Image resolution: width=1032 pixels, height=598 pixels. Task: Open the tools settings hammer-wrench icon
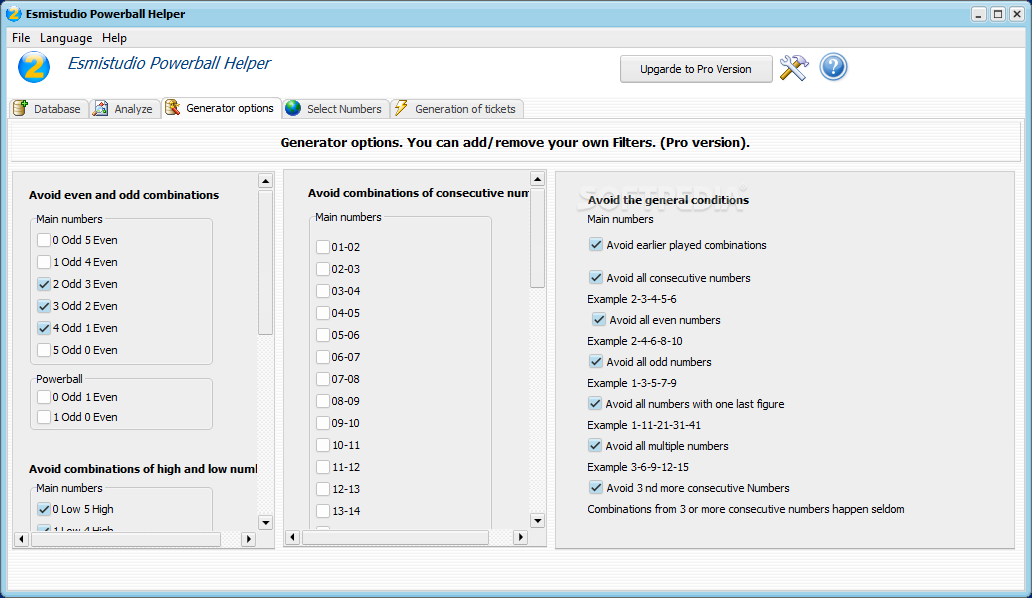click(794, 68)
